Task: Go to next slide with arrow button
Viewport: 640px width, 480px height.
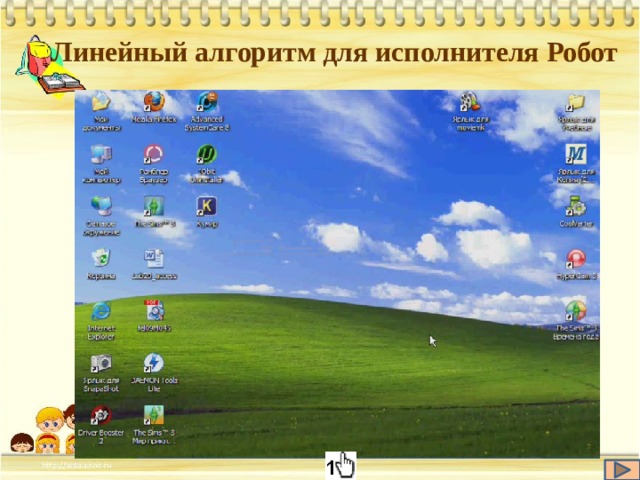Action: (621, 470)
